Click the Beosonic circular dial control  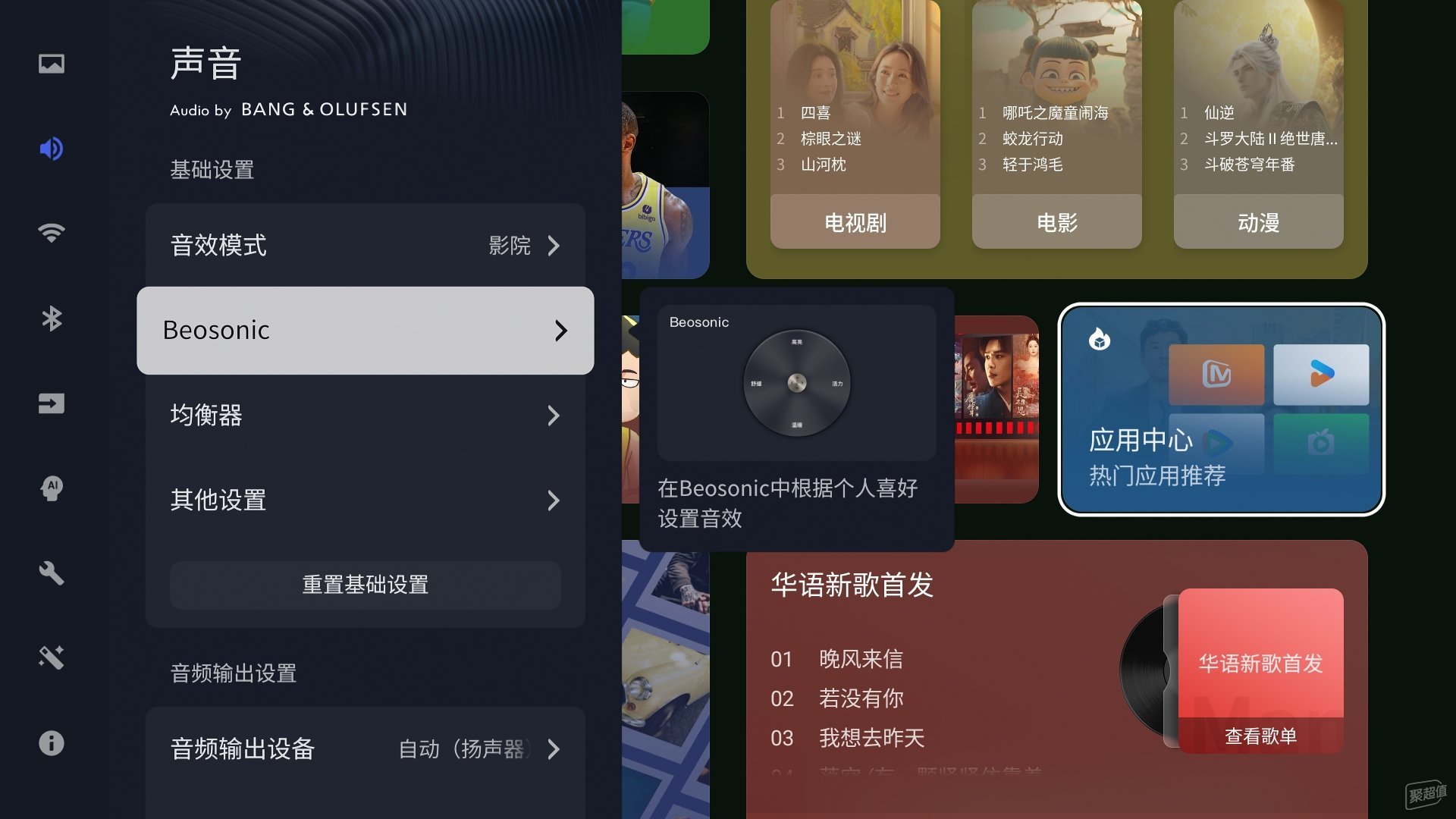797,383
